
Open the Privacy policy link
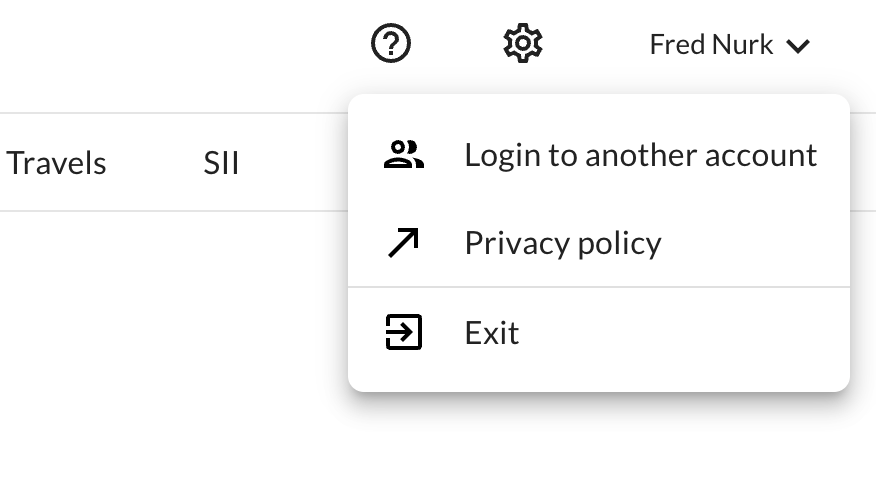coord(563,243)
